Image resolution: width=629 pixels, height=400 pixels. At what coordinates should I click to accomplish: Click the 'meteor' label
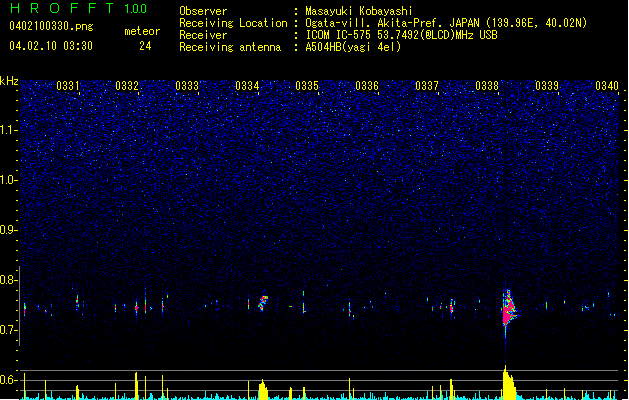click(142, 31)
